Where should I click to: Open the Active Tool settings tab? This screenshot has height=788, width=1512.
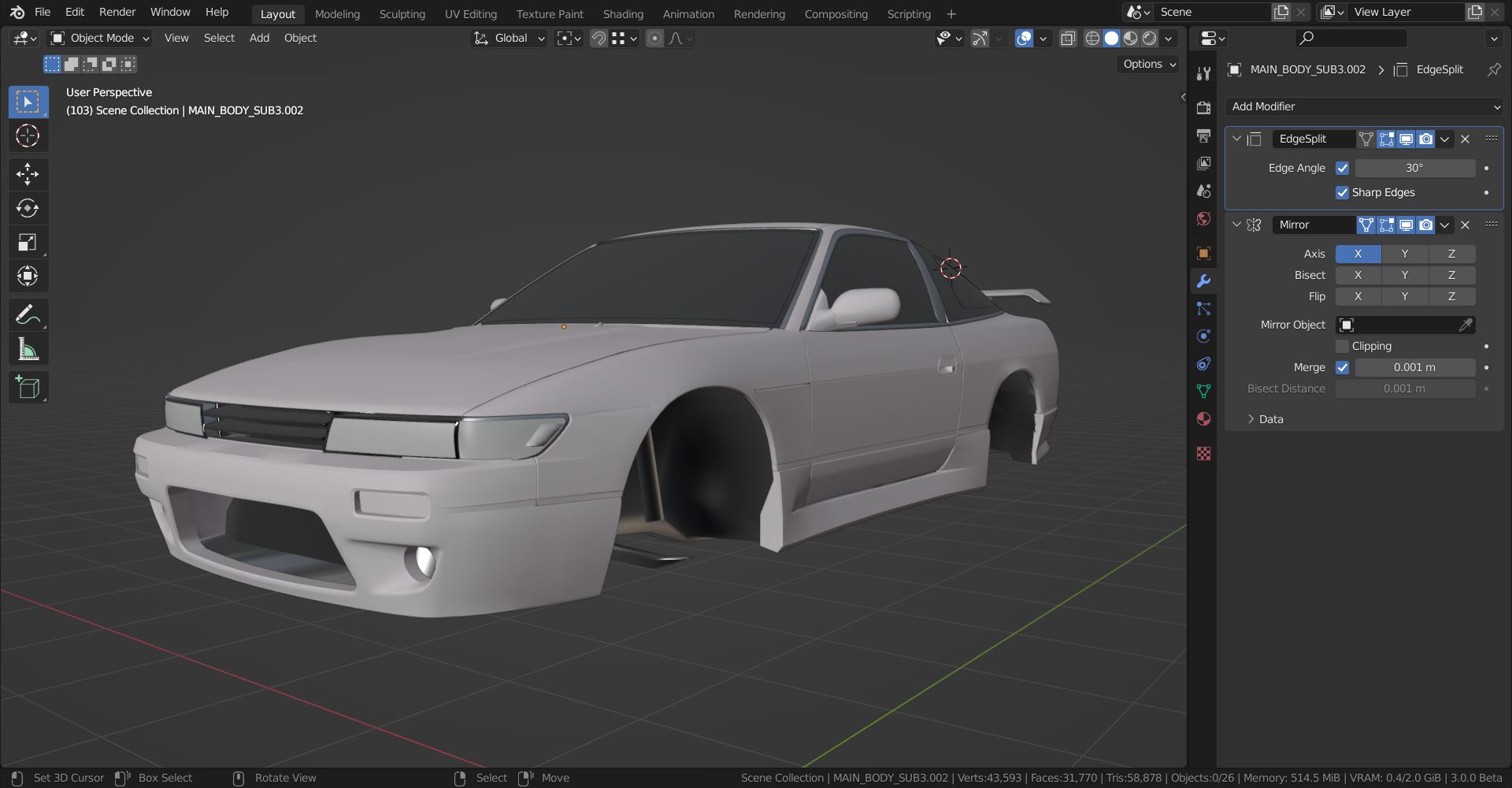[1203, 73]
